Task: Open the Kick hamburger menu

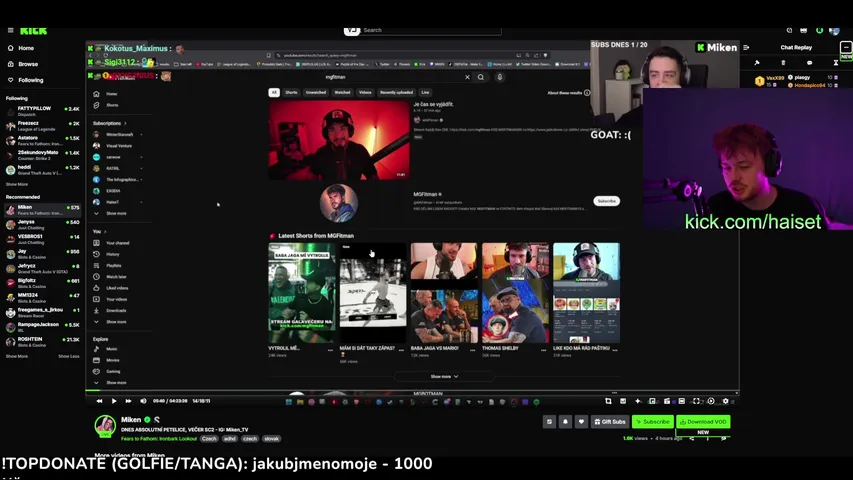Action: pos(10,30)
